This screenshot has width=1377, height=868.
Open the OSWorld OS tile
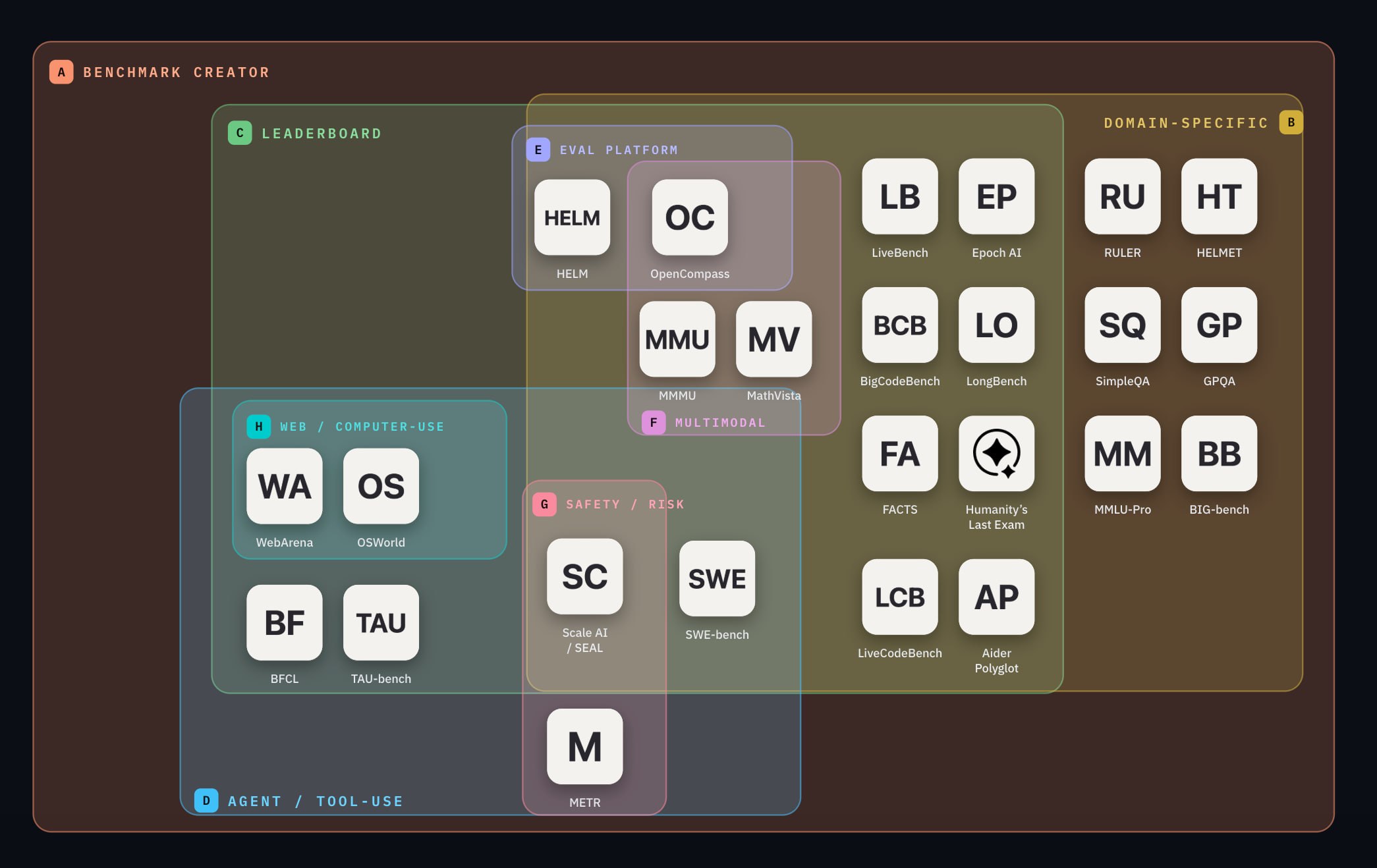[381, 486]
